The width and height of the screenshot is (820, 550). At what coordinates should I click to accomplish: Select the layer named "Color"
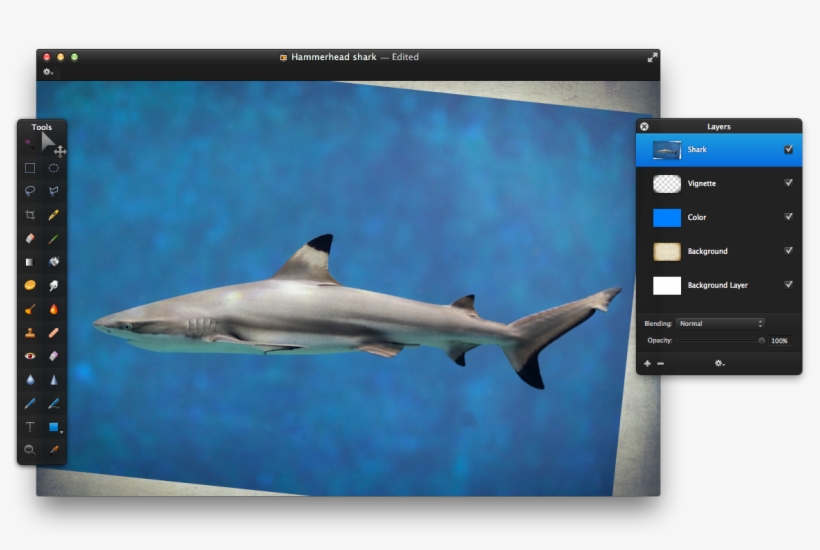coord(719,217)
